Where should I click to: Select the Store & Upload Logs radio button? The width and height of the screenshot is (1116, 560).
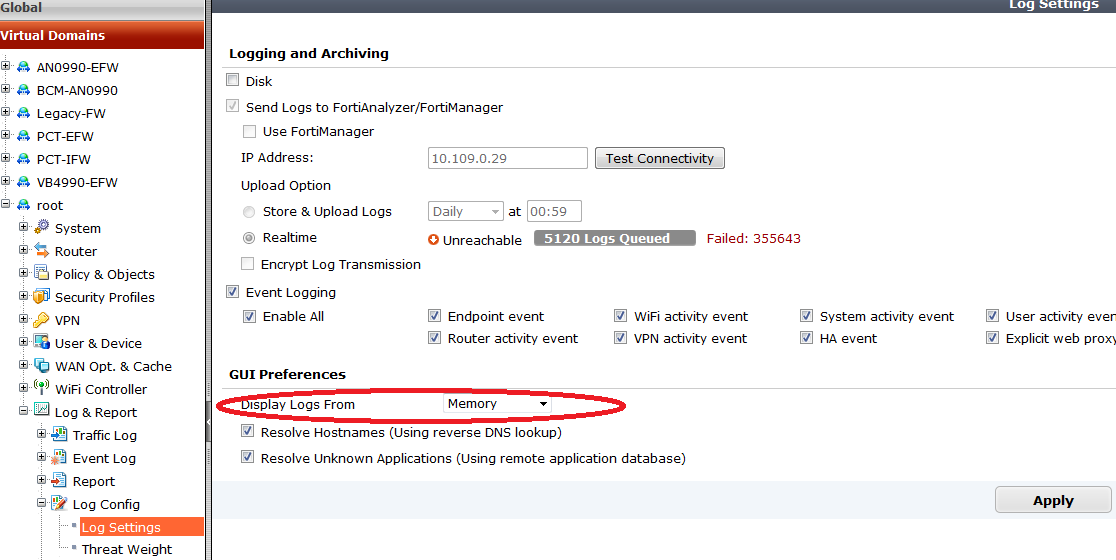(x=248, y=212)
